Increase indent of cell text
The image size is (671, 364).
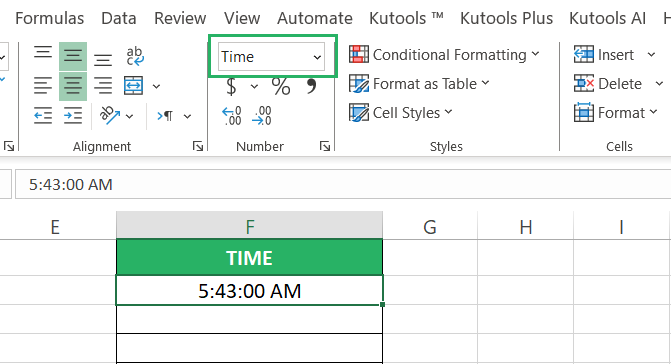click(x=73, y=115)
